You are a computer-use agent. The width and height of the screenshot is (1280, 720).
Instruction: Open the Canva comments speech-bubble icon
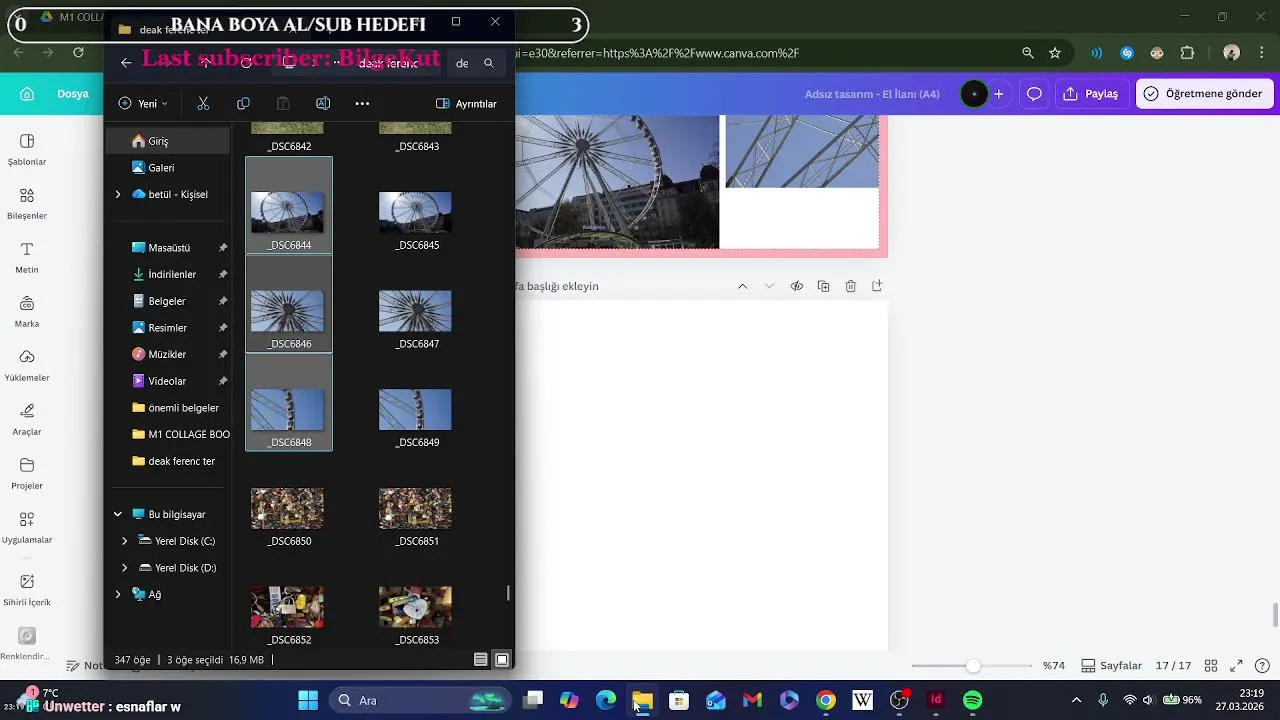pos(1034,94)
